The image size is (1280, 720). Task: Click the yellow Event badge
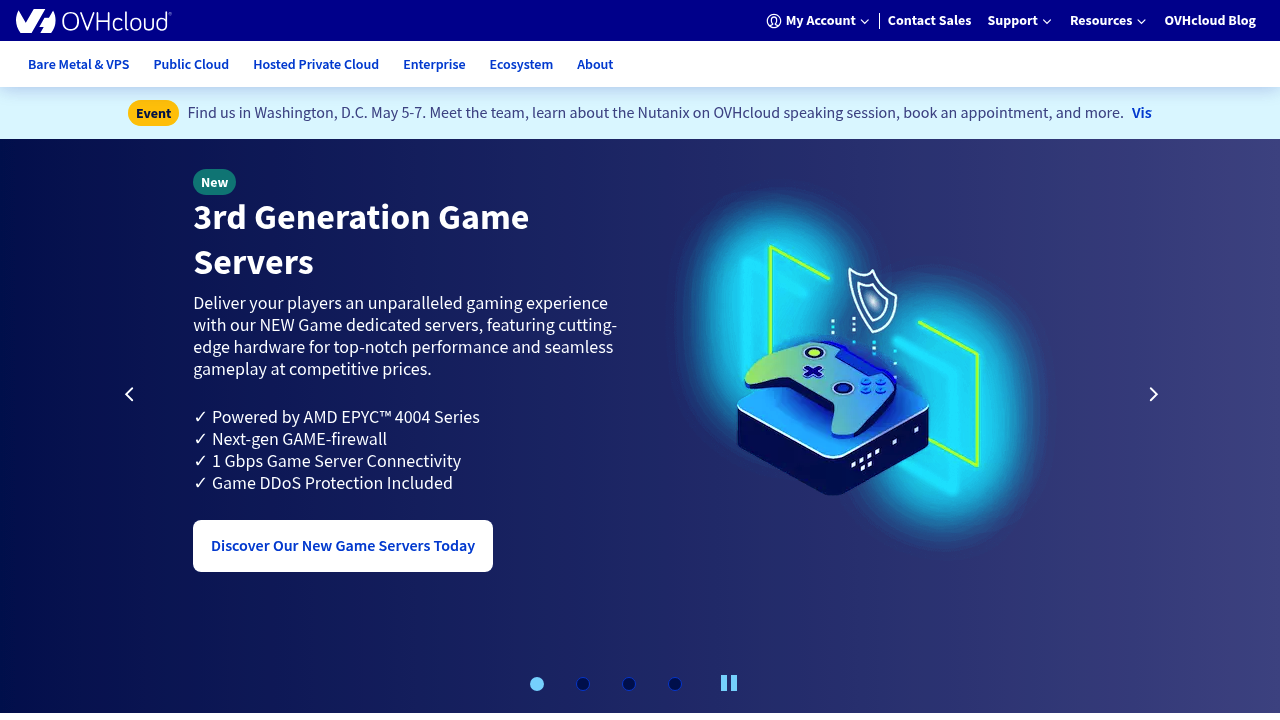click(x=153, y=112)
